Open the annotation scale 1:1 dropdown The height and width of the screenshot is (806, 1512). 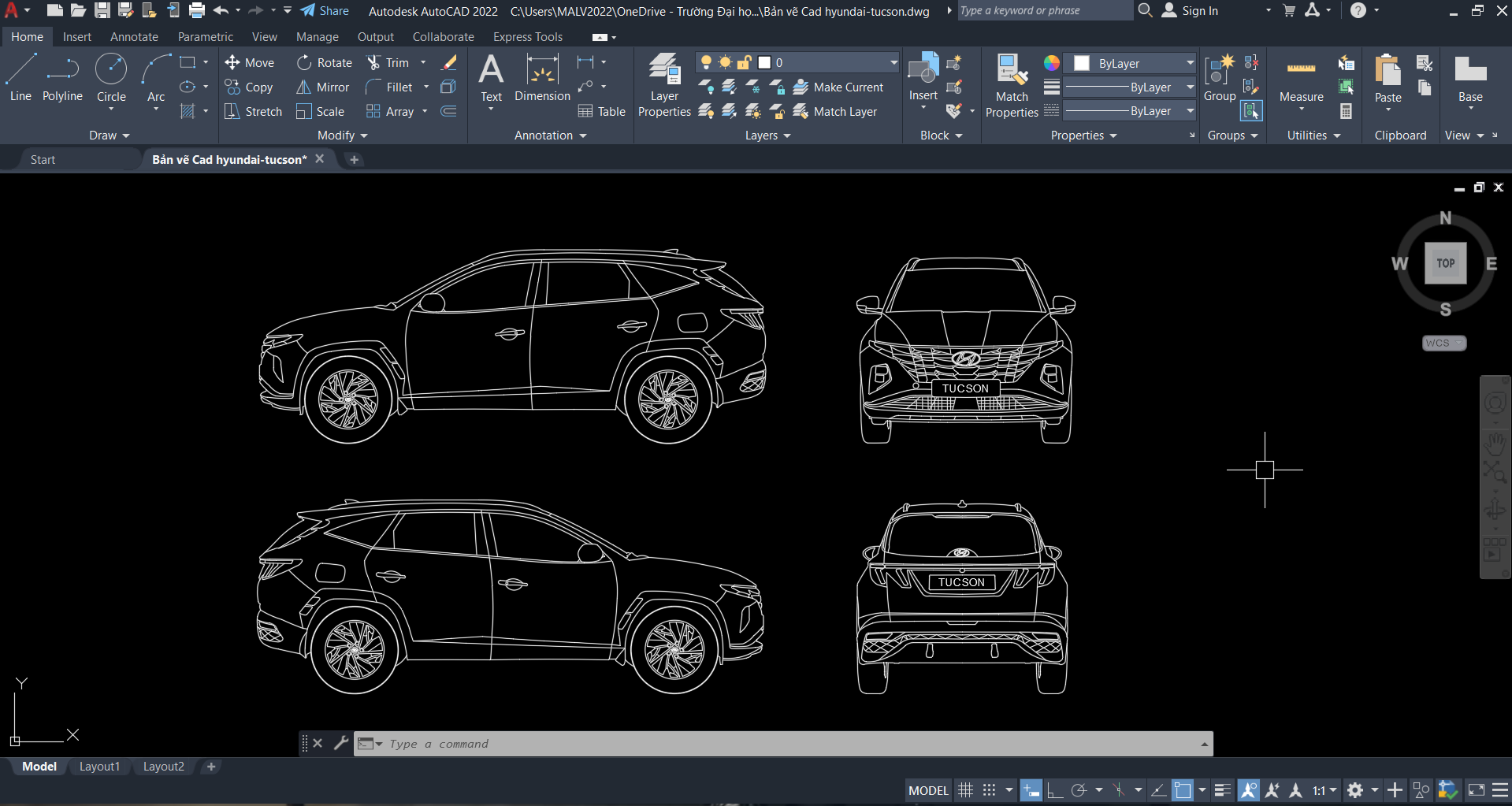point(1324,790)
